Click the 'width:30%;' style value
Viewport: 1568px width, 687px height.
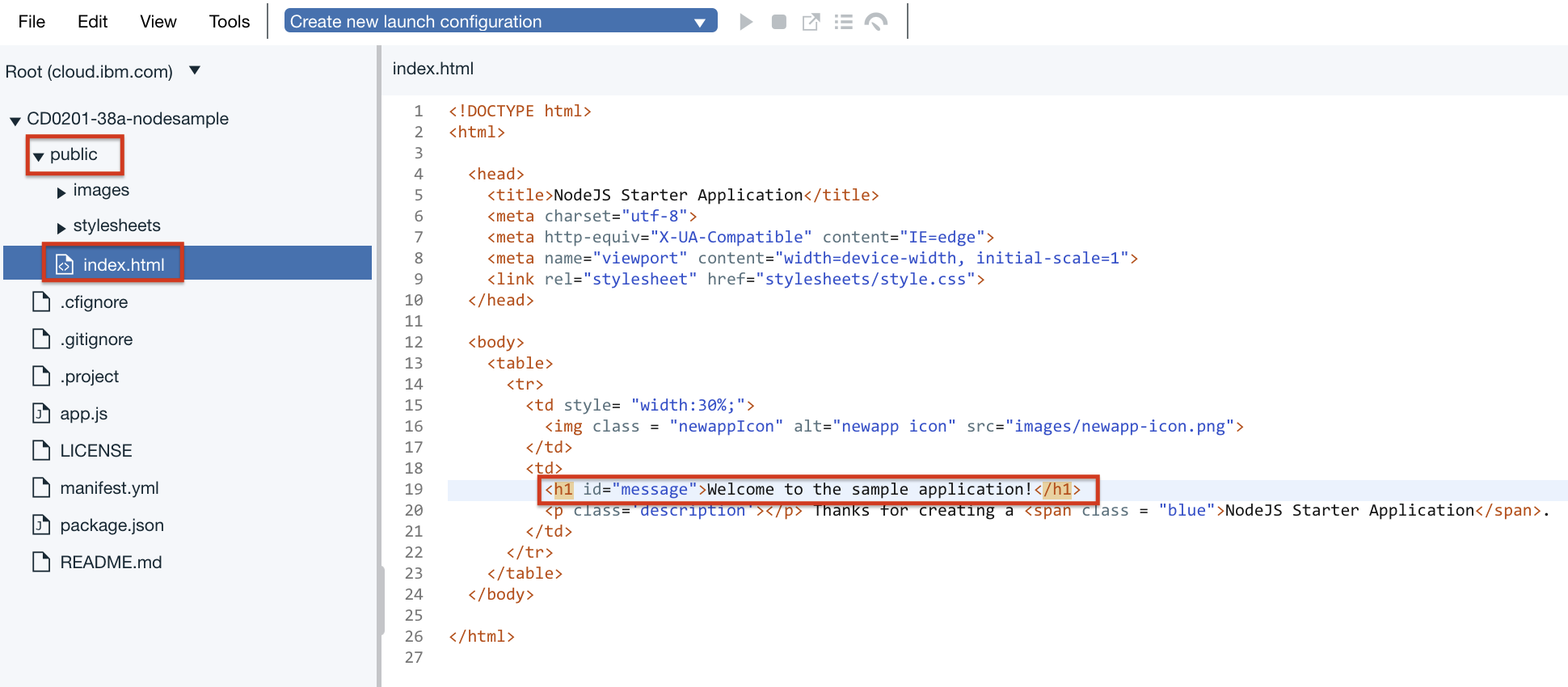[x=688, y=405]
